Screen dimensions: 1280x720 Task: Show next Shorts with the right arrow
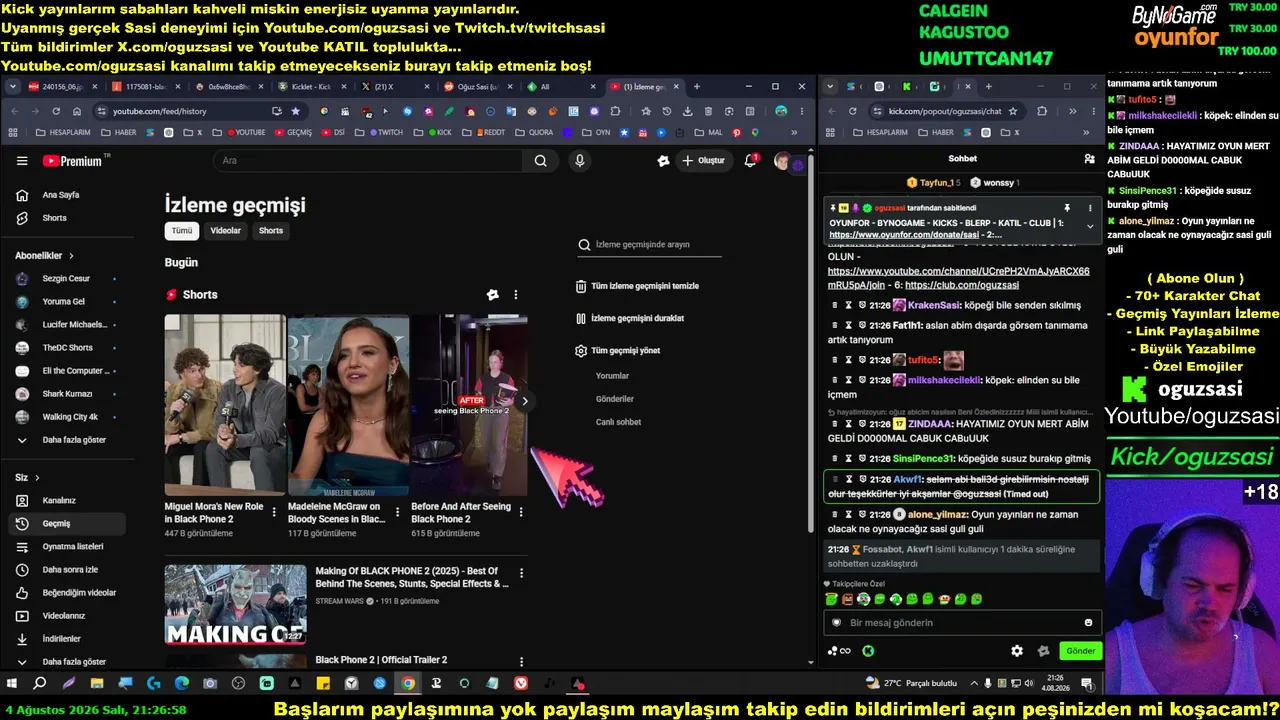pyautogui.click(x=525, y=402)
